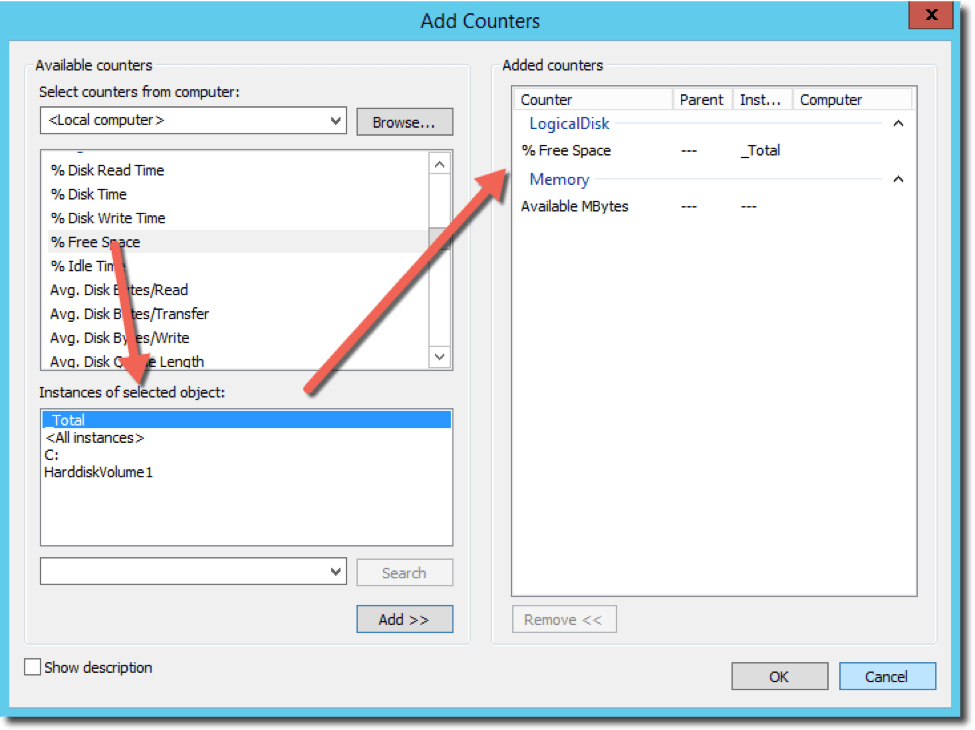Select the <All instances> entry
Viewport: 975px width, 730px height.
pos(94,437)
